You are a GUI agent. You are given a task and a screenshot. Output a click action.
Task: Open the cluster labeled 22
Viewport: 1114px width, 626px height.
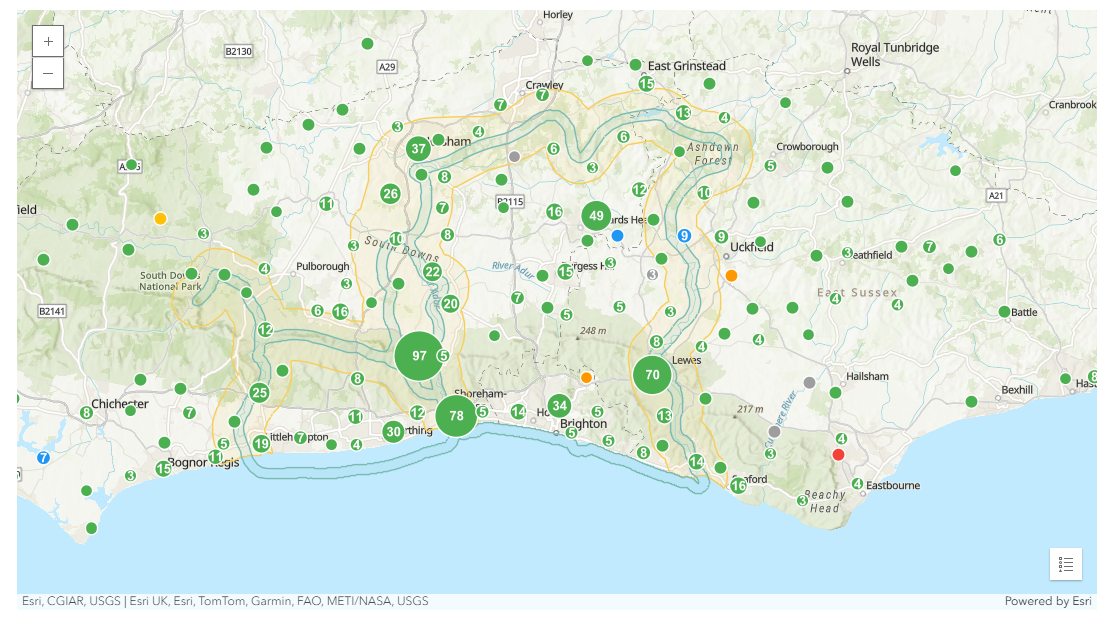click(x=432, y=272)
